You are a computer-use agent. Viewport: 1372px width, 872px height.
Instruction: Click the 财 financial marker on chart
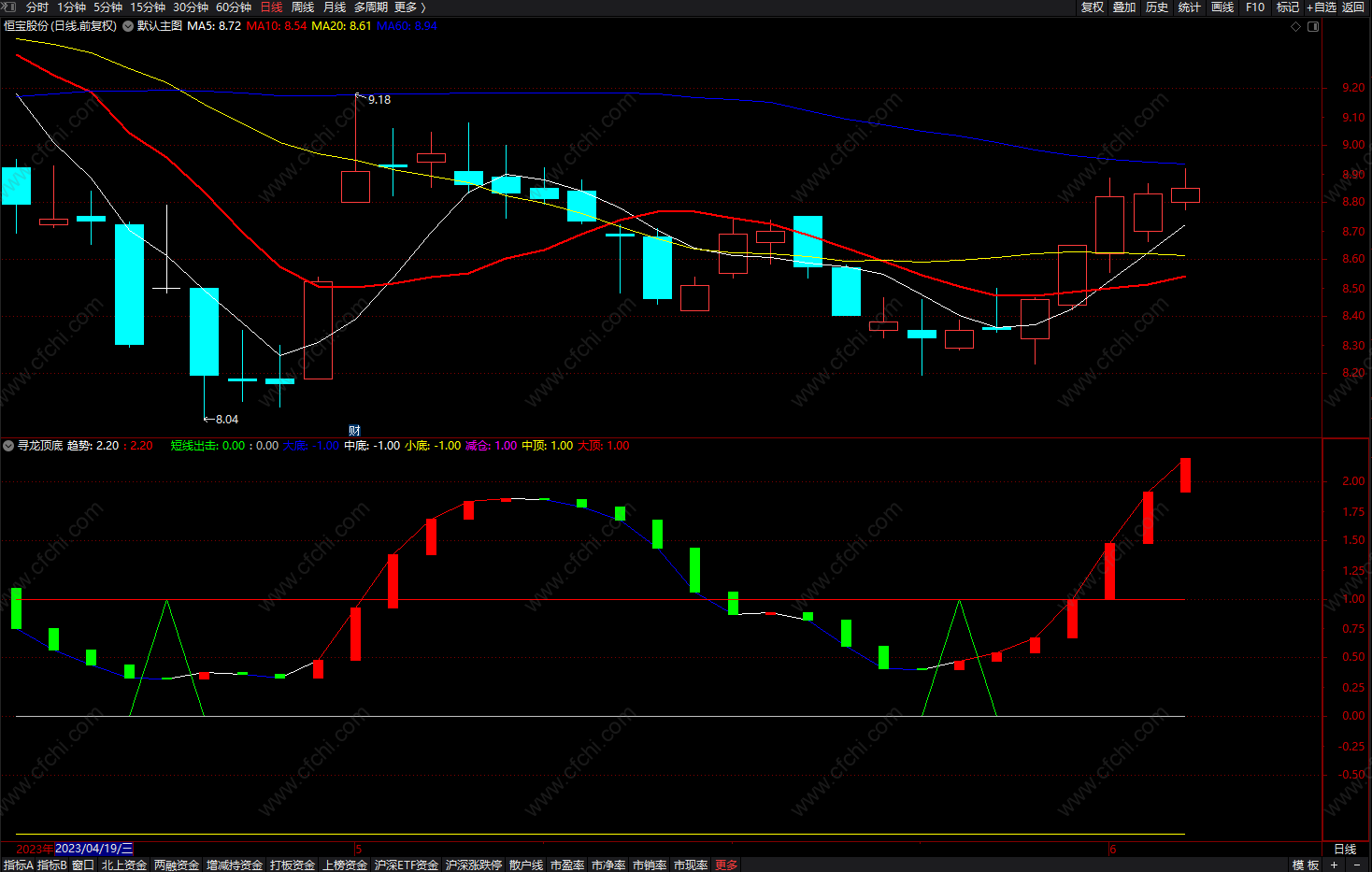click(354, 431)
